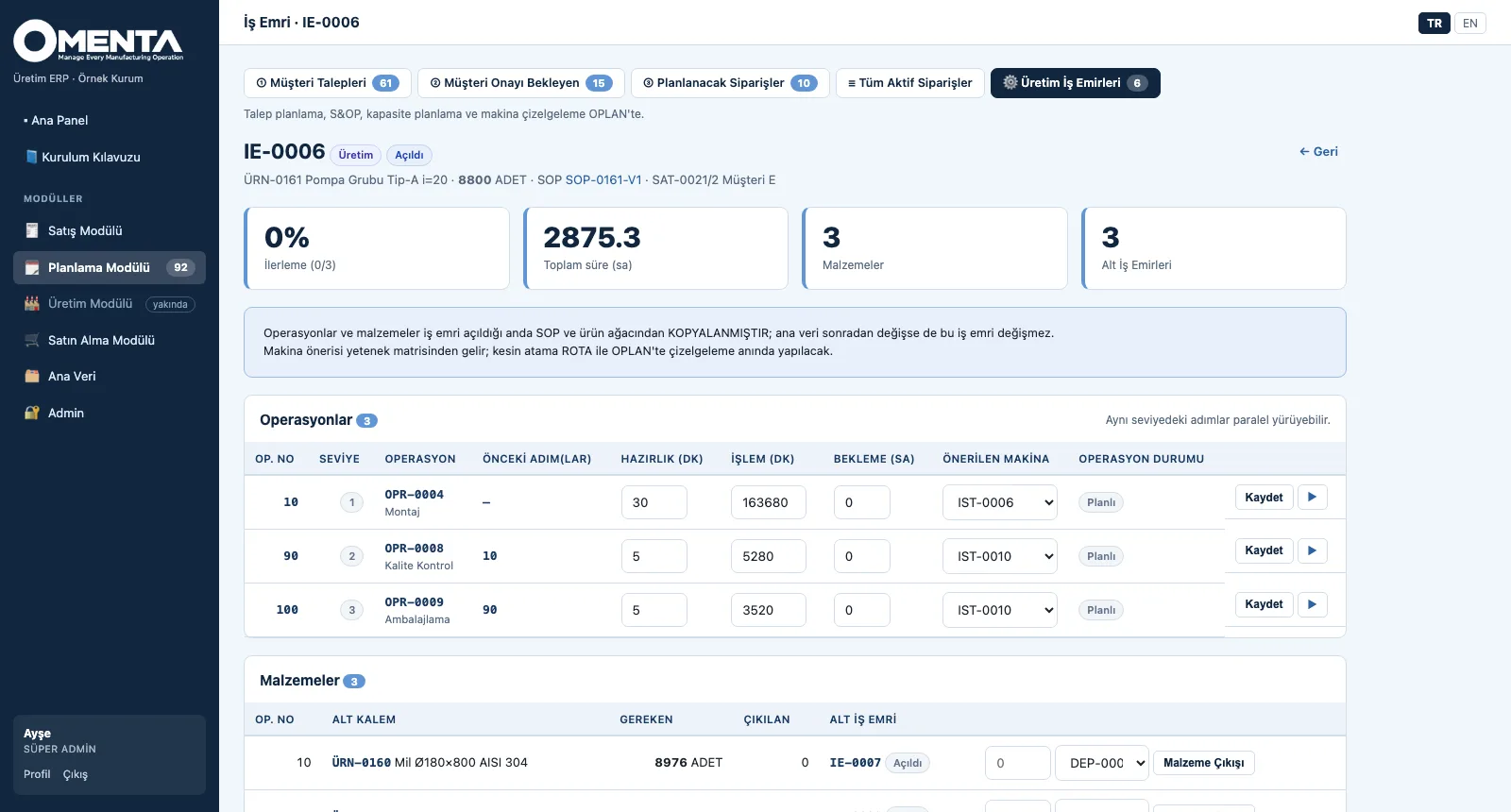Go to Ana Panel in the sidebar
This screenshot has width=1511, height=812.
click(x=110, y=120)
